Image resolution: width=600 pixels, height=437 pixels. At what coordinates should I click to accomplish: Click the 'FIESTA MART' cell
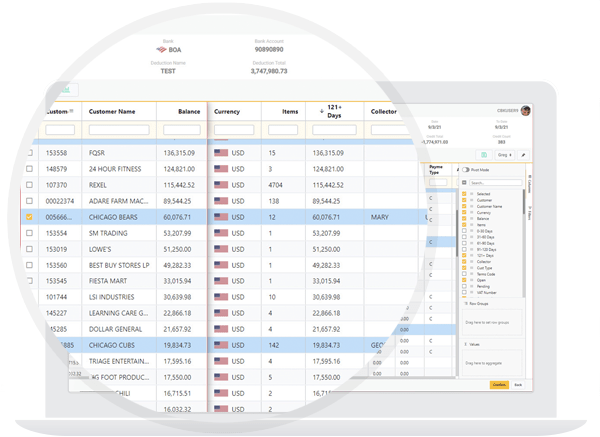tap(108, 281)
